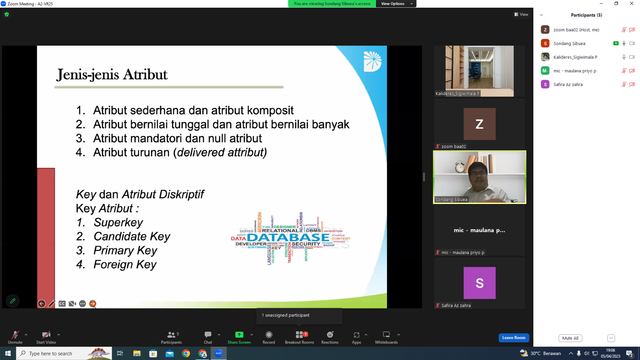Click the slideshow subtitles CC icon
640x360 pixels.
click(62, 303)
